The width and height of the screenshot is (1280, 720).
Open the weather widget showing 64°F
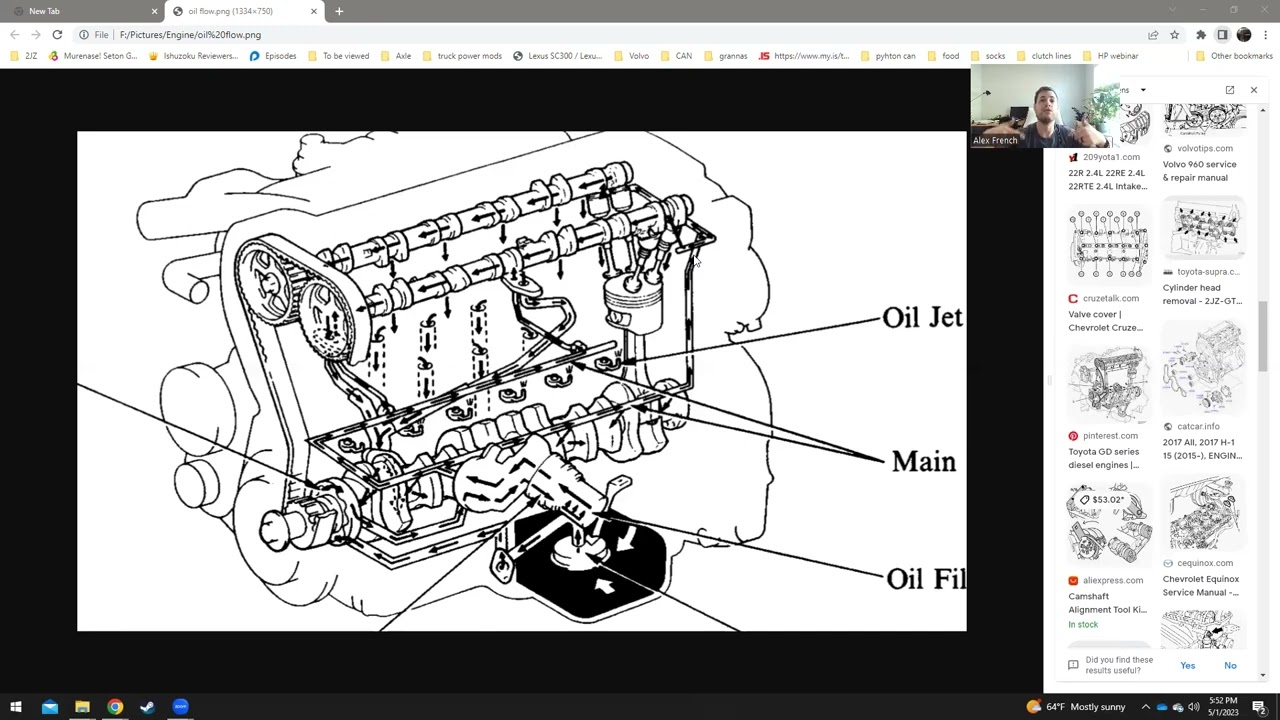(1076, 707)
